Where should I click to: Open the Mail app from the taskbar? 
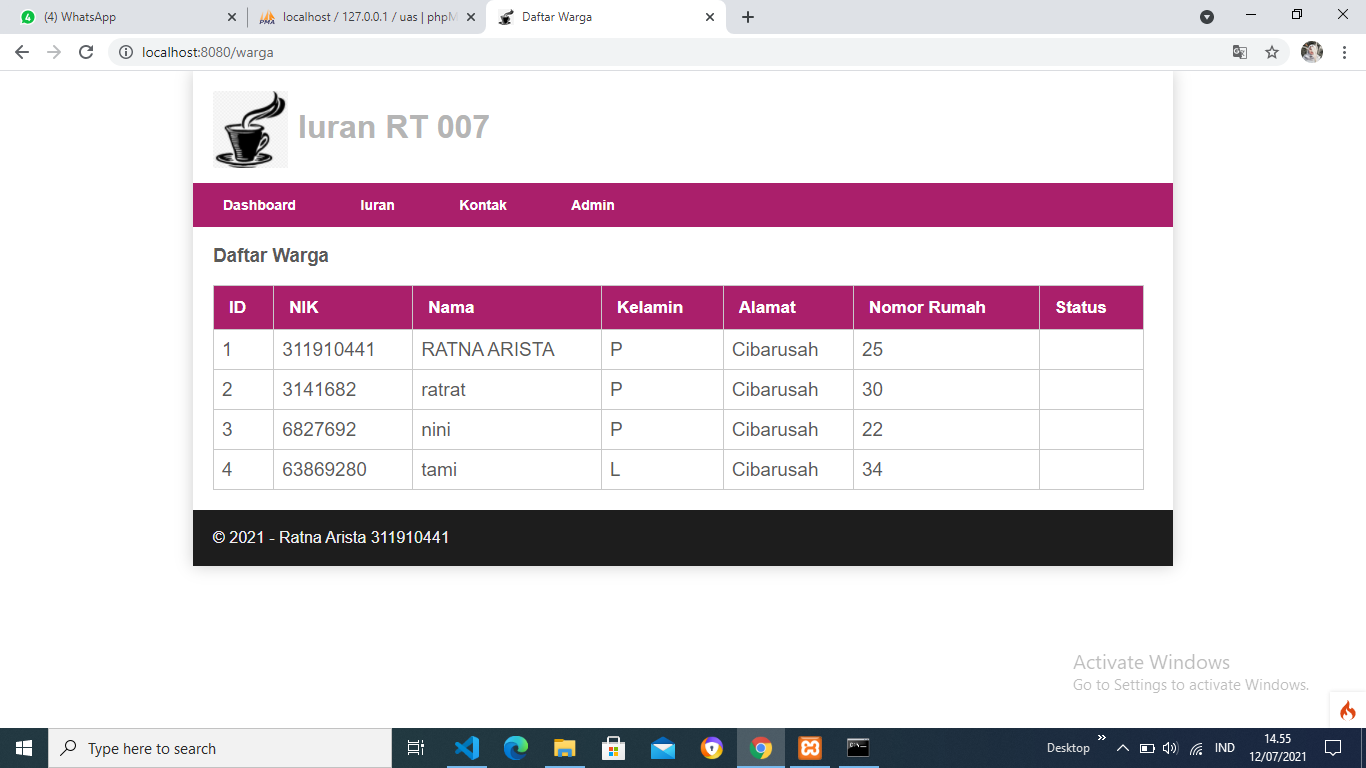click(x=662, y=747)
